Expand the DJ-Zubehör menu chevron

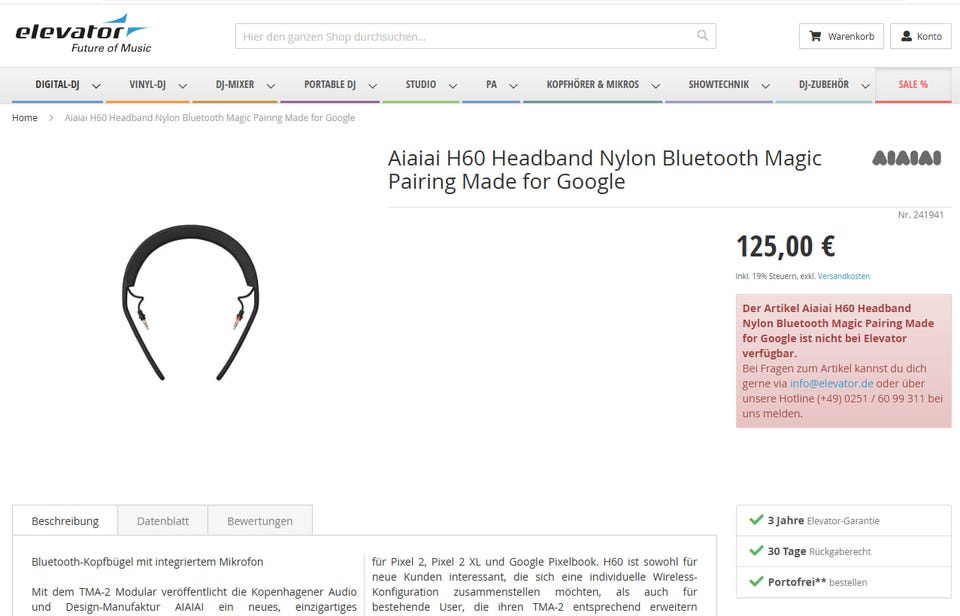pos(865,86)
